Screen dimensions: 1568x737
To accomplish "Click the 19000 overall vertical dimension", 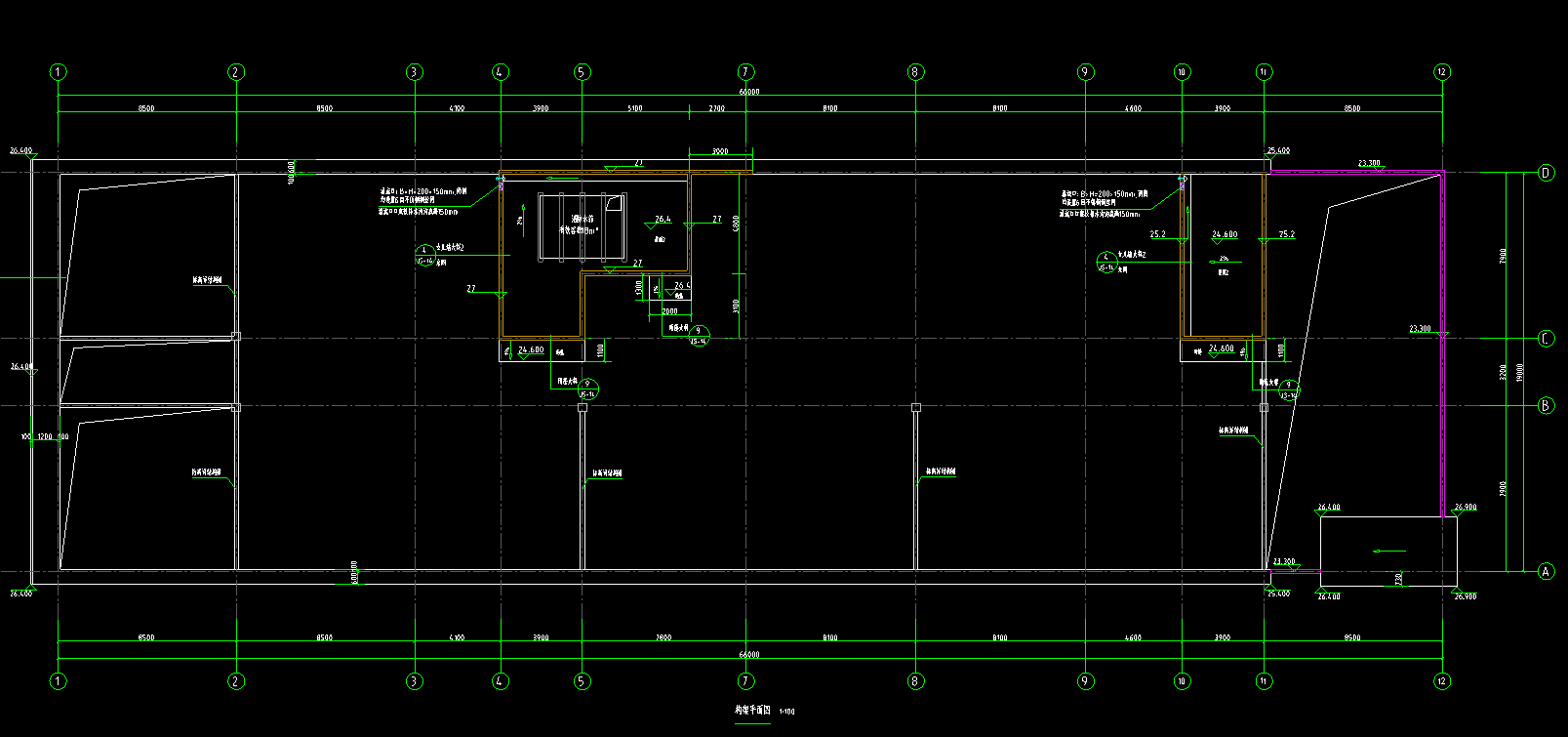I will coord(1520,372).
